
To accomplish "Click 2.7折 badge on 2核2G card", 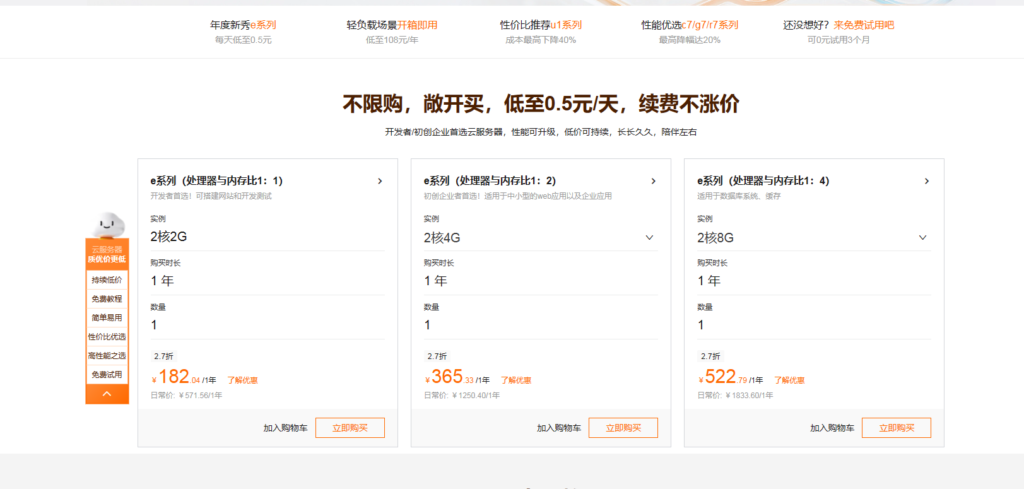I will point(162,356).
